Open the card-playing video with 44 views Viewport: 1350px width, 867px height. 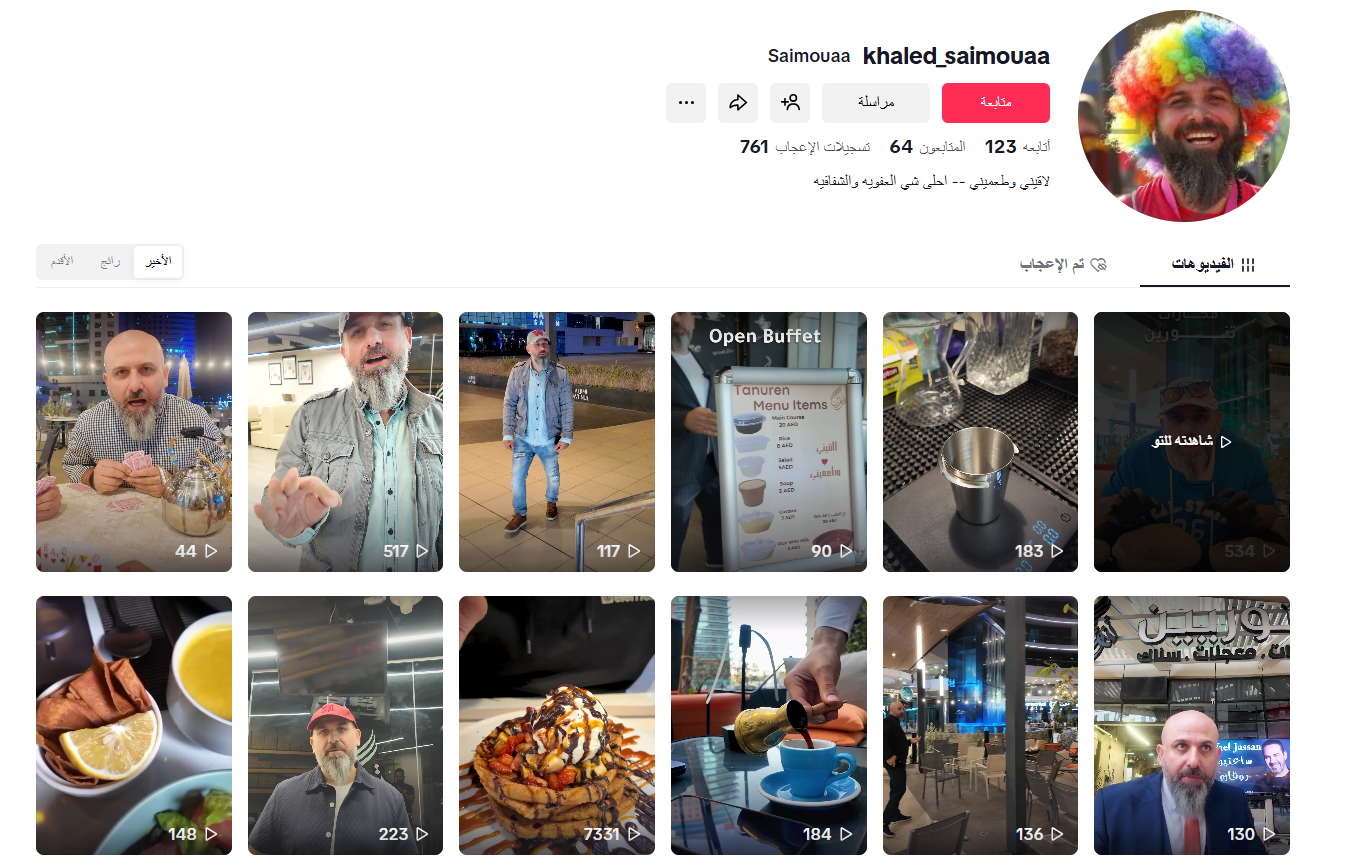tap(134, 442)
